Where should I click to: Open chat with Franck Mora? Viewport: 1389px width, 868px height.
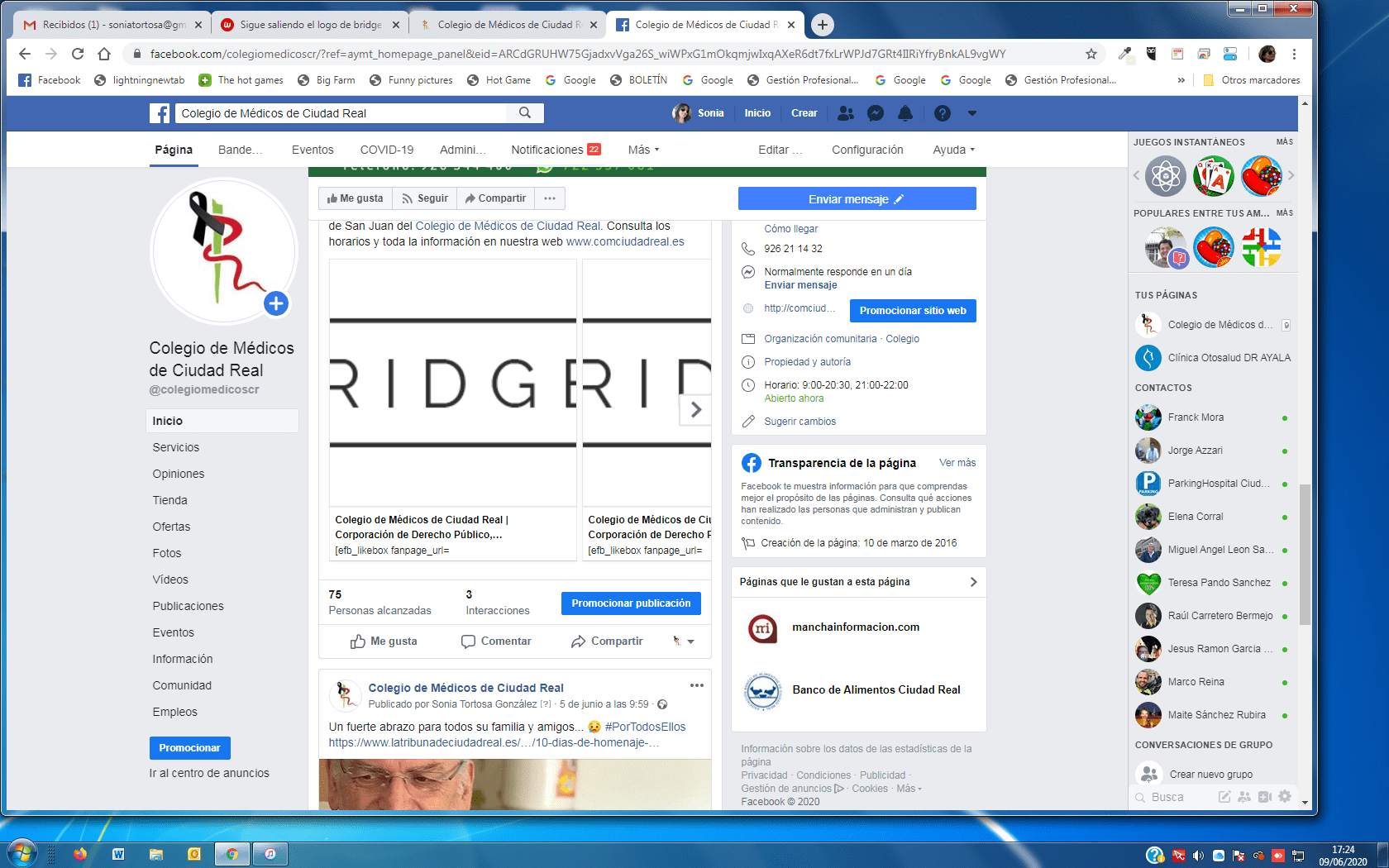(1212, 417)
